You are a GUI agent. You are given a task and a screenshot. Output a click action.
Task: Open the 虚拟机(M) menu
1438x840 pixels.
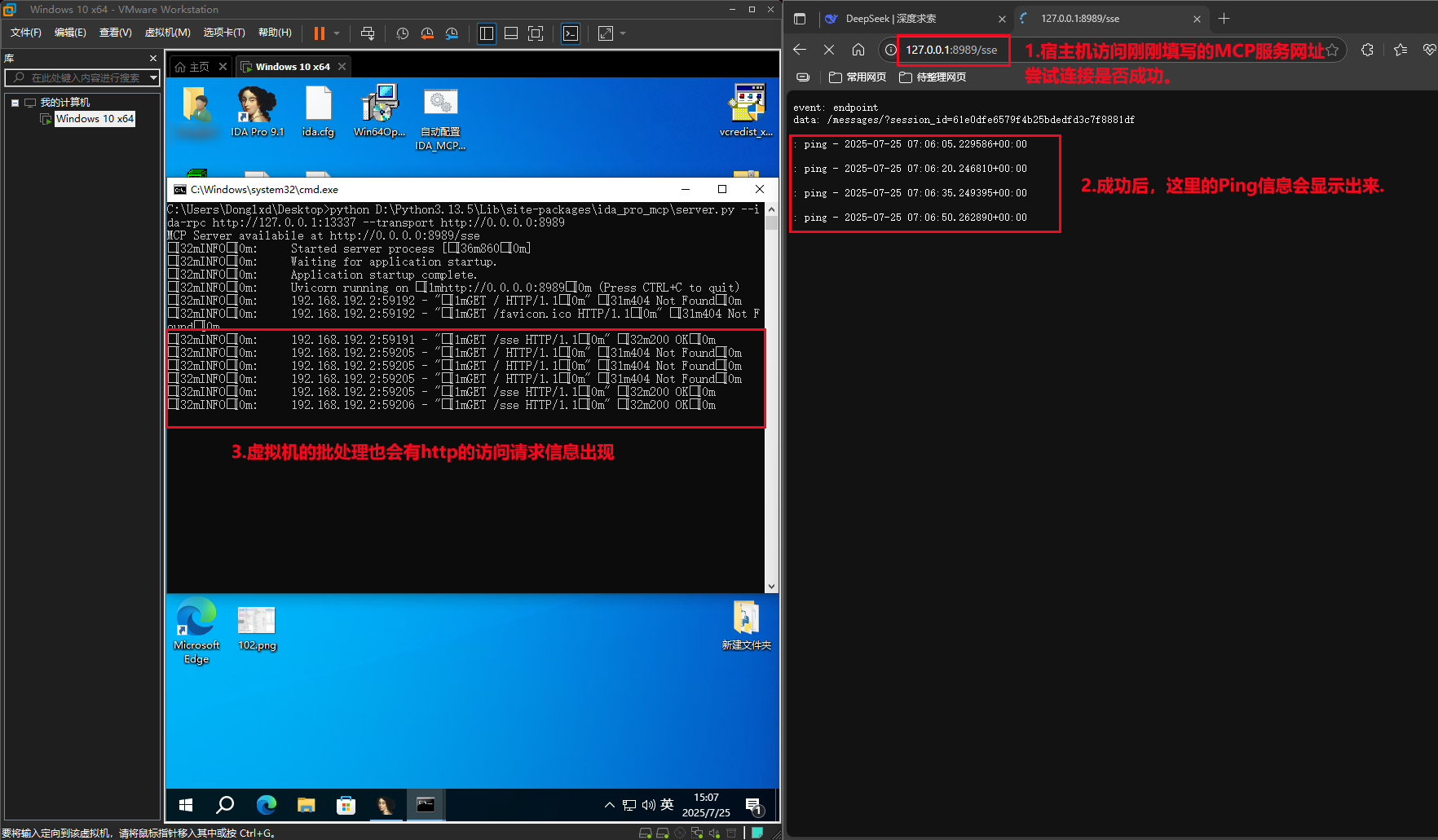click(x=167, y=33)
